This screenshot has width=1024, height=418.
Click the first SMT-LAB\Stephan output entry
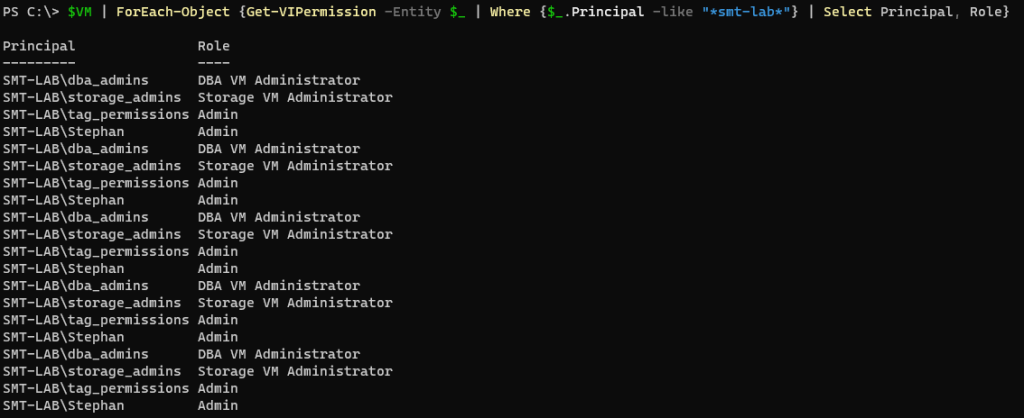(x=64, y=131)
